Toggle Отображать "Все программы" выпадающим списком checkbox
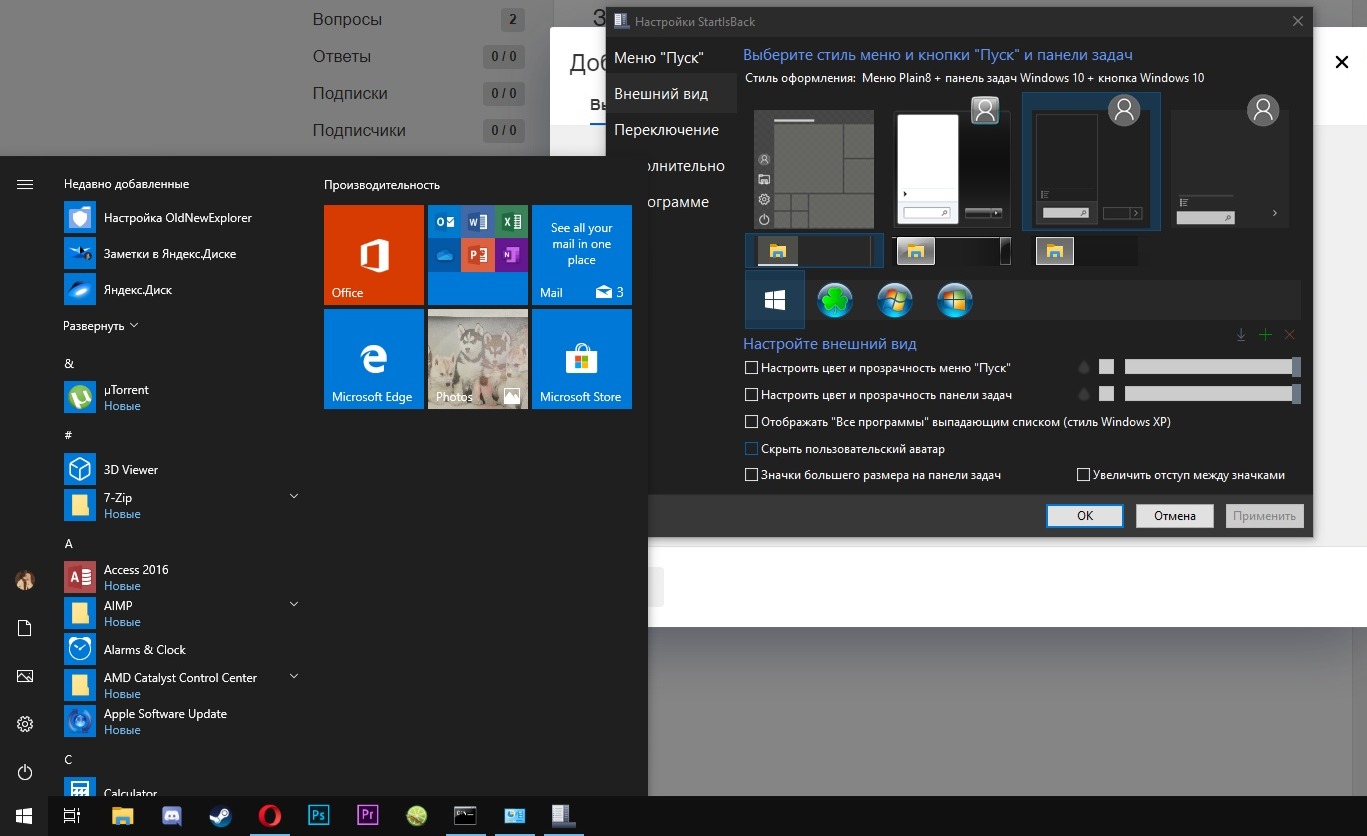The width and height of the screenshot is (1367, 836). click(x=751, y=422)
